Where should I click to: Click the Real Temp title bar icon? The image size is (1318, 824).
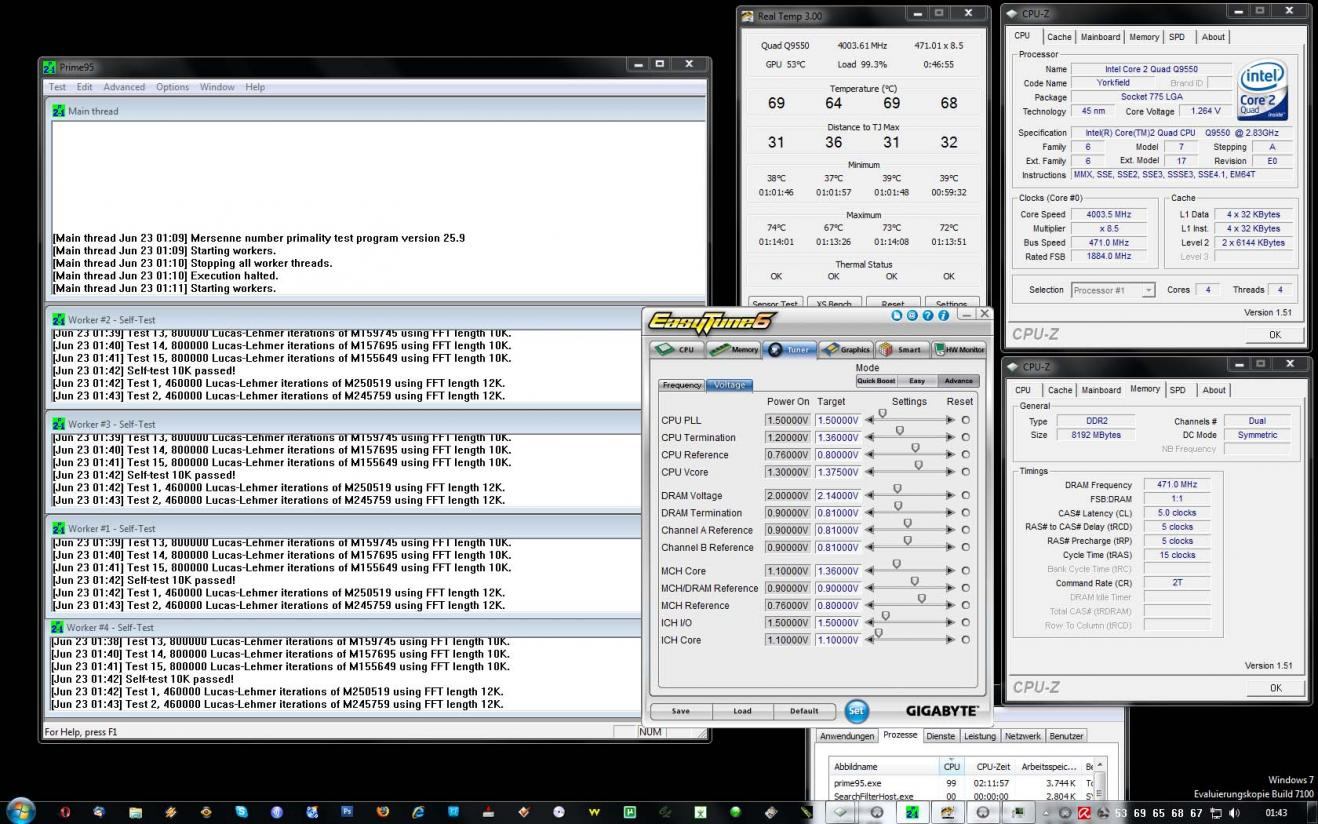[747, 16]
